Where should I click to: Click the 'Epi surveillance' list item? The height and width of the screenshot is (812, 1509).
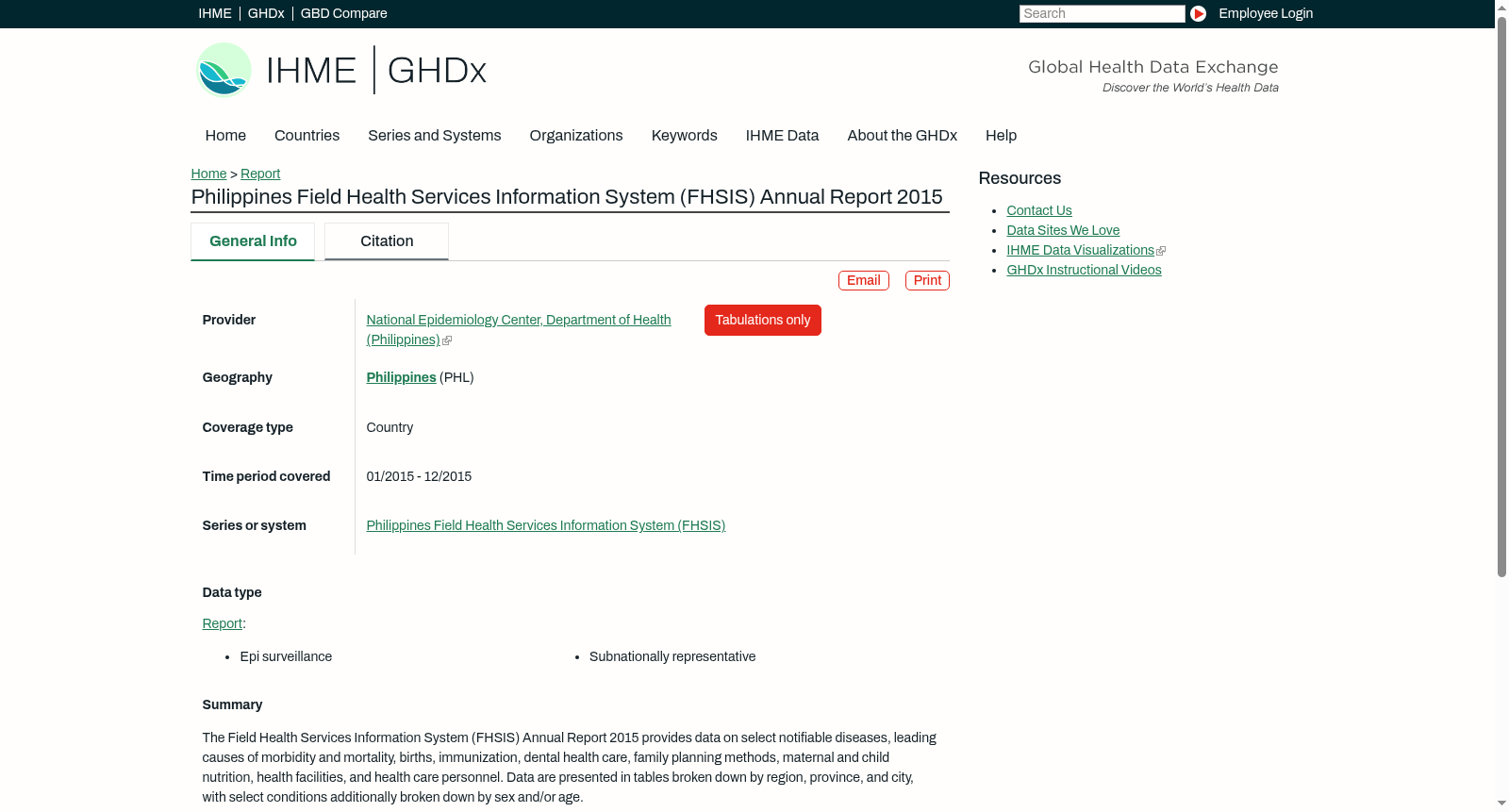(286, 656)
